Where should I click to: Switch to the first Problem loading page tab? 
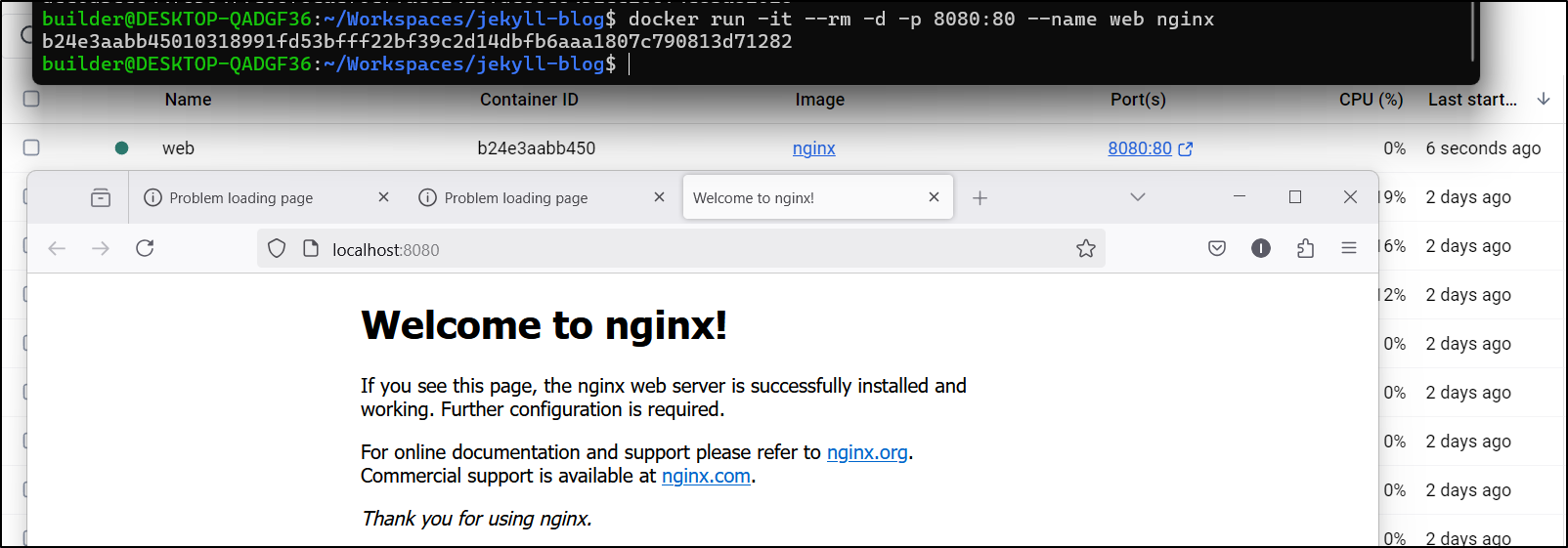click(x=266, y=197)
